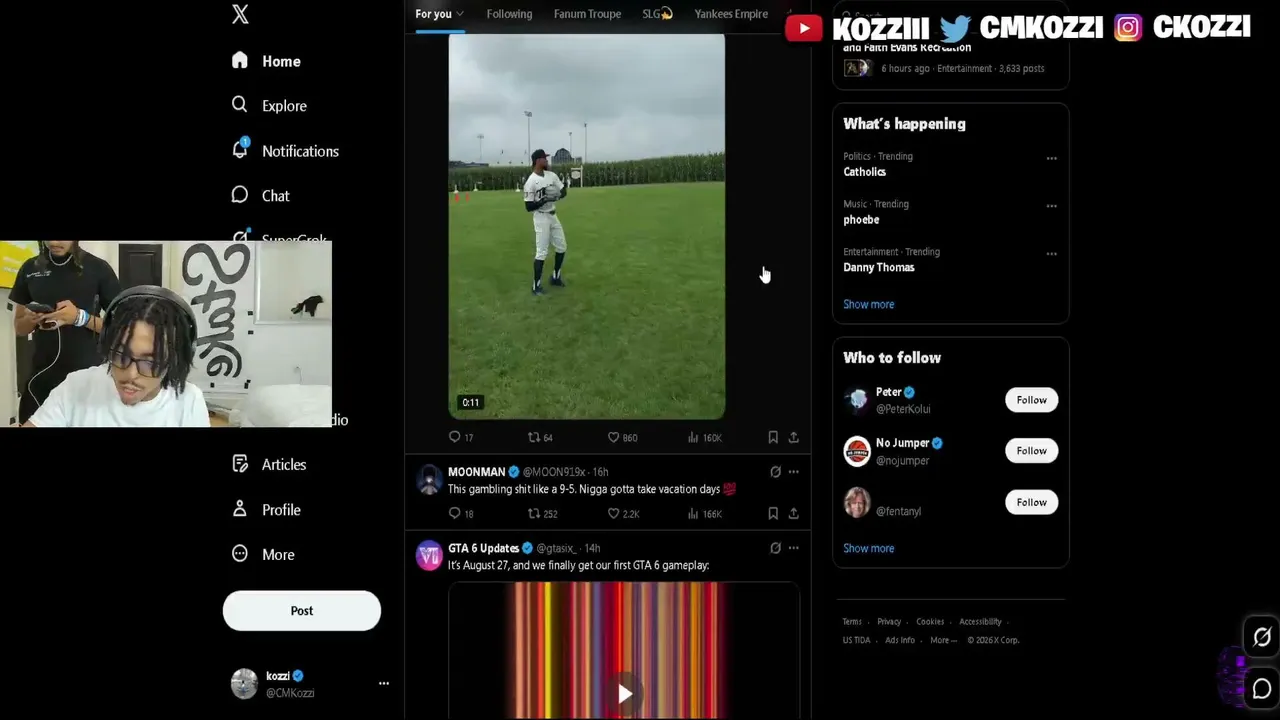
Task: Expand the For you timeline chevron
Action: [460, 14]
